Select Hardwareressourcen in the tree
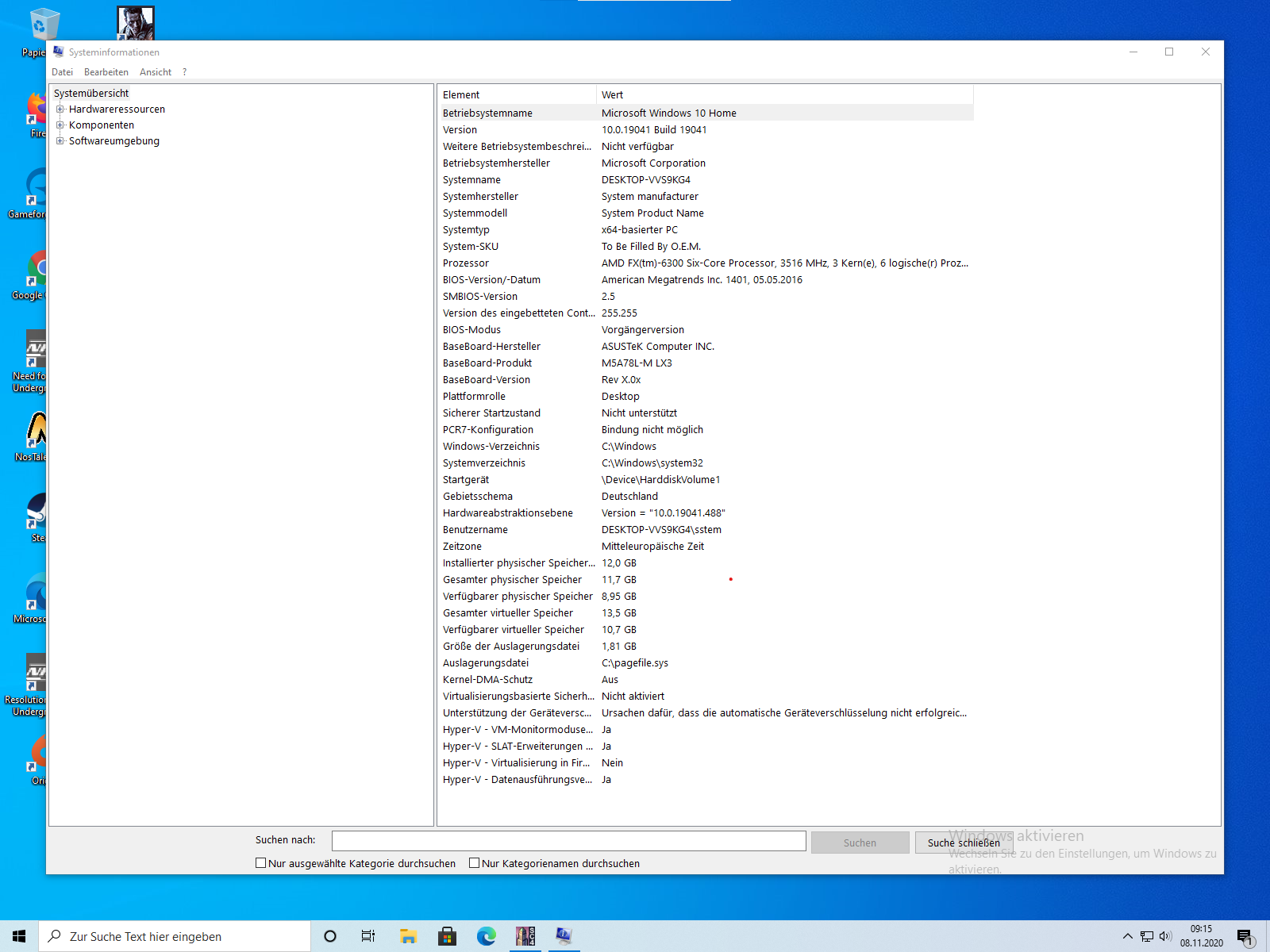The width and height of the screenshot is (1270, 952). click(117, 109)
